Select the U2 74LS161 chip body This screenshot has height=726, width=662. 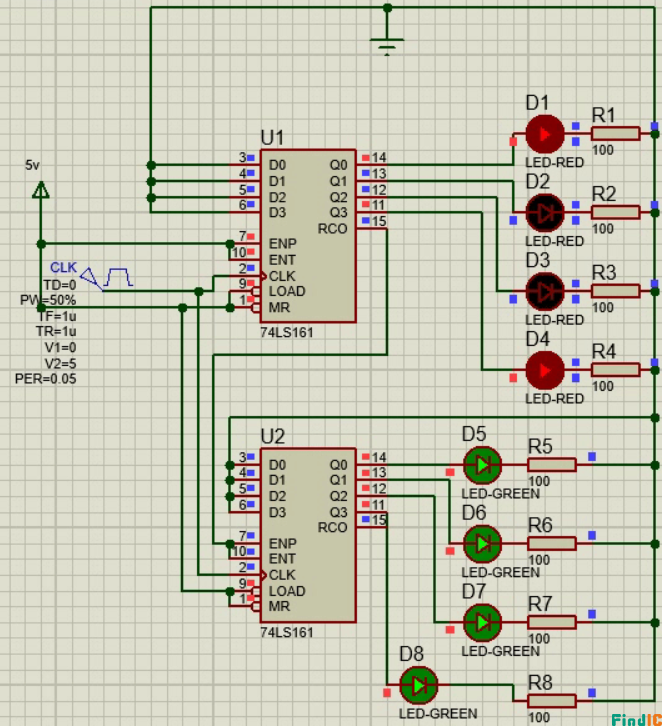(x=307, y=535)
